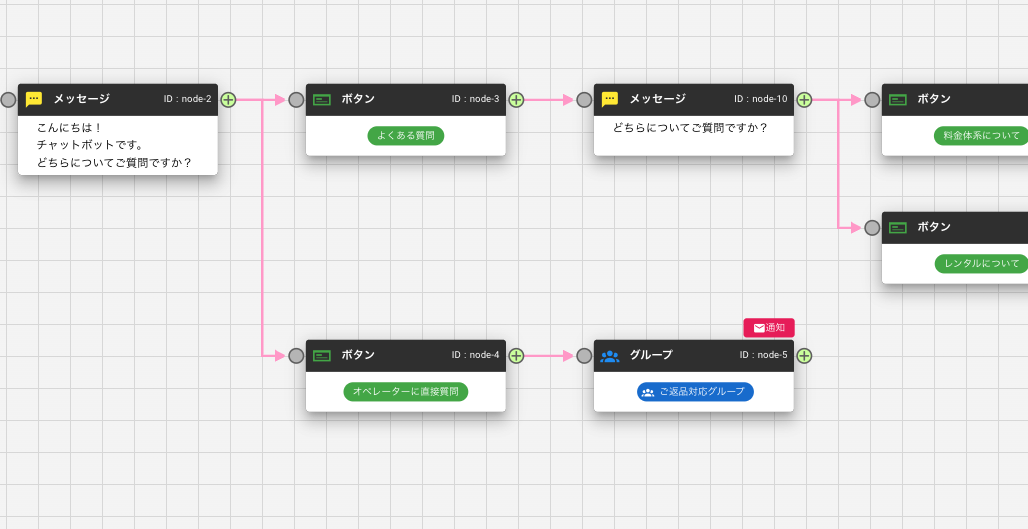
Task: Select the gray input port of node-3
Action: [x=296, y=99]
